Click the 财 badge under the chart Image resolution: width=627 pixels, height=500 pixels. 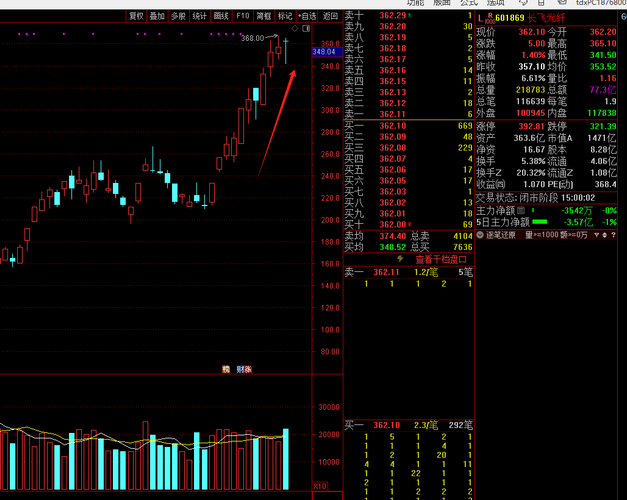tap(240, 369)
